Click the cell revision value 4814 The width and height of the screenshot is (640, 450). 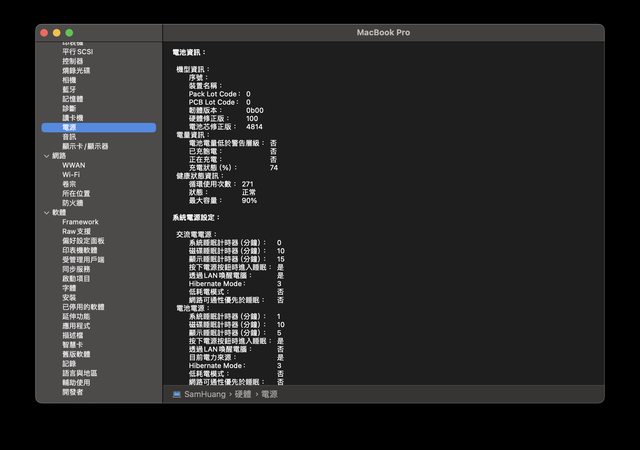click(254, 127)
